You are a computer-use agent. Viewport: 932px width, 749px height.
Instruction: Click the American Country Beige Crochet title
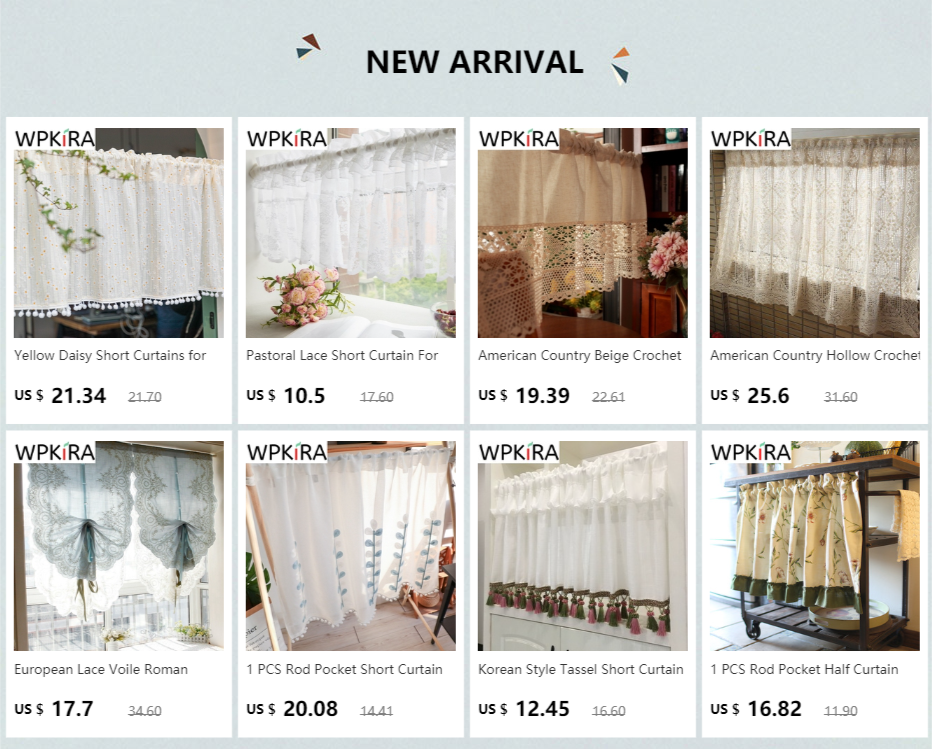(x=580, y=355)
